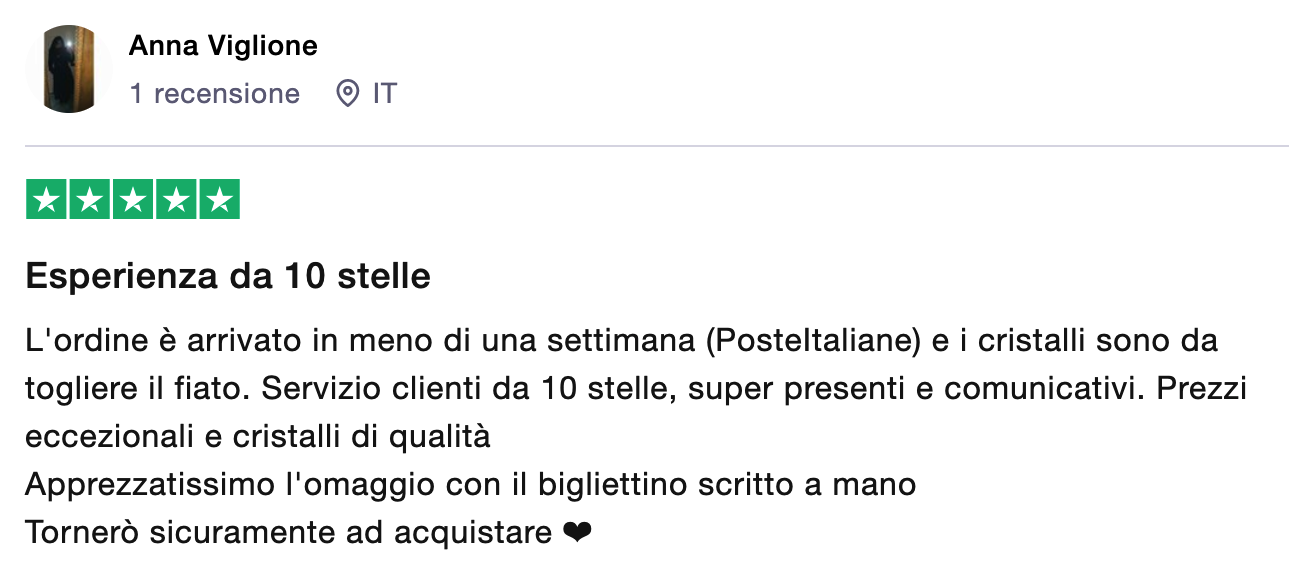Viewport: 1316px width, 578px height.
Task: Select the third green rating star
Action: (x=133, y=199)
